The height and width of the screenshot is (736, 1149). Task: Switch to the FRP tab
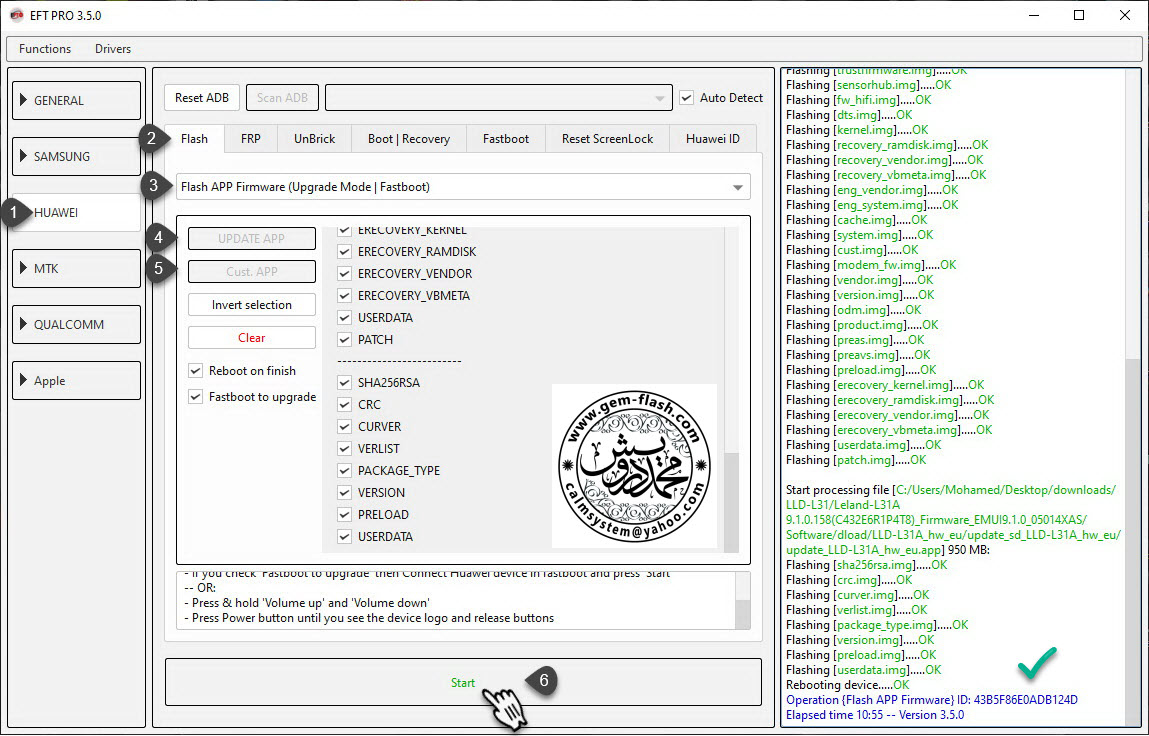pyautogui.click(x=251, y=139)
